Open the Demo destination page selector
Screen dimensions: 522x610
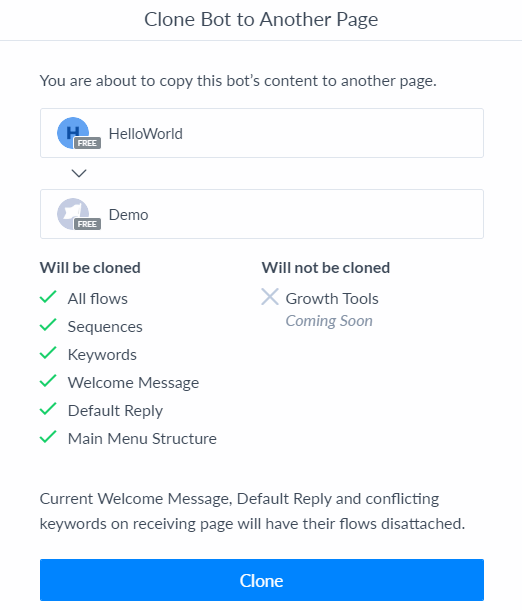pyautogui.click(x=262, y=214)
